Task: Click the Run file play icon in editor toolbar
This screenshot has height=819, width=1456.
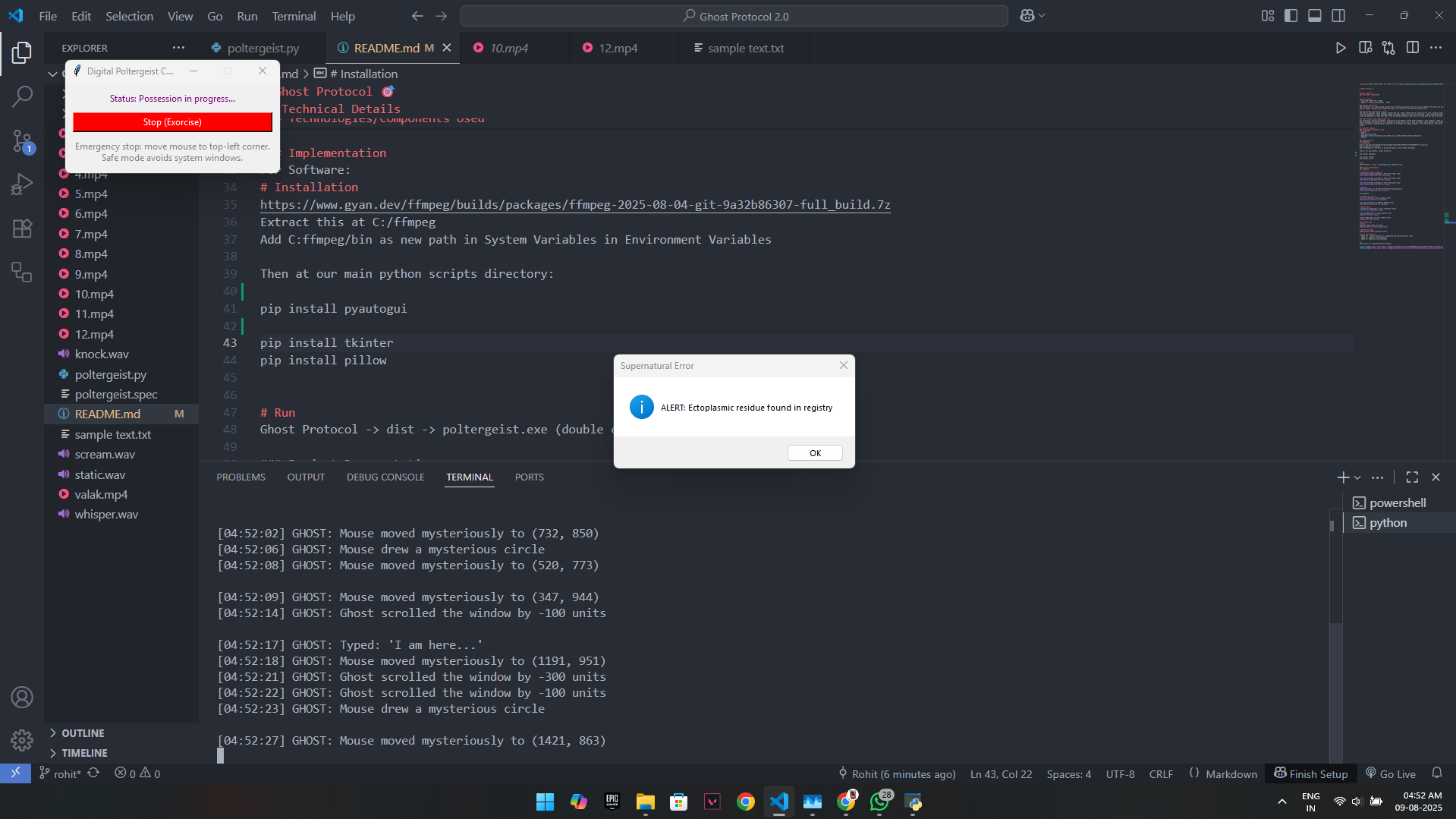Action: pyautogui.click(x=1341, y=48)
